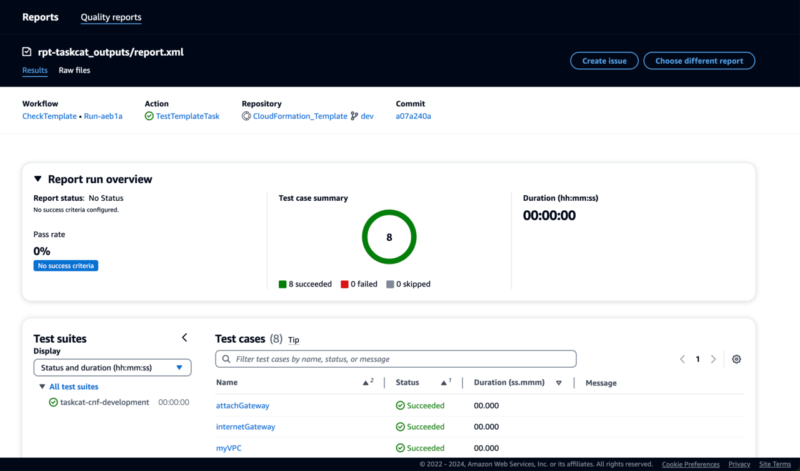Click Choose different report button
Screen dimensions: 800x471
(x=699, y=61)
